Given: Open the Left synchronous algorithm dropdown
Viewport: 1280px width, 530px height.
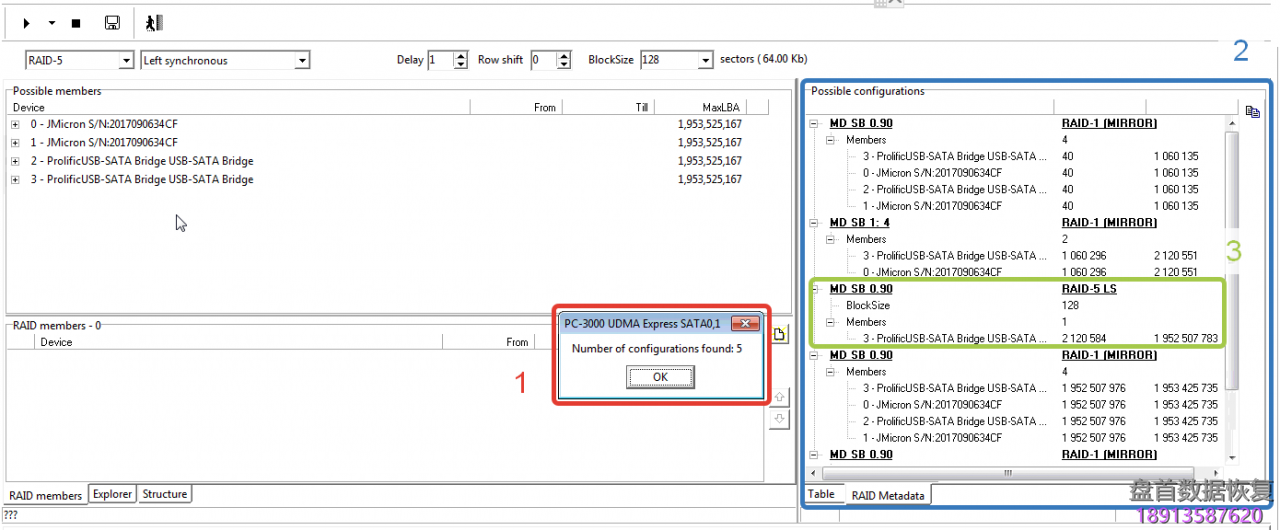Looking at the screenshot, I should click(302, 61).
